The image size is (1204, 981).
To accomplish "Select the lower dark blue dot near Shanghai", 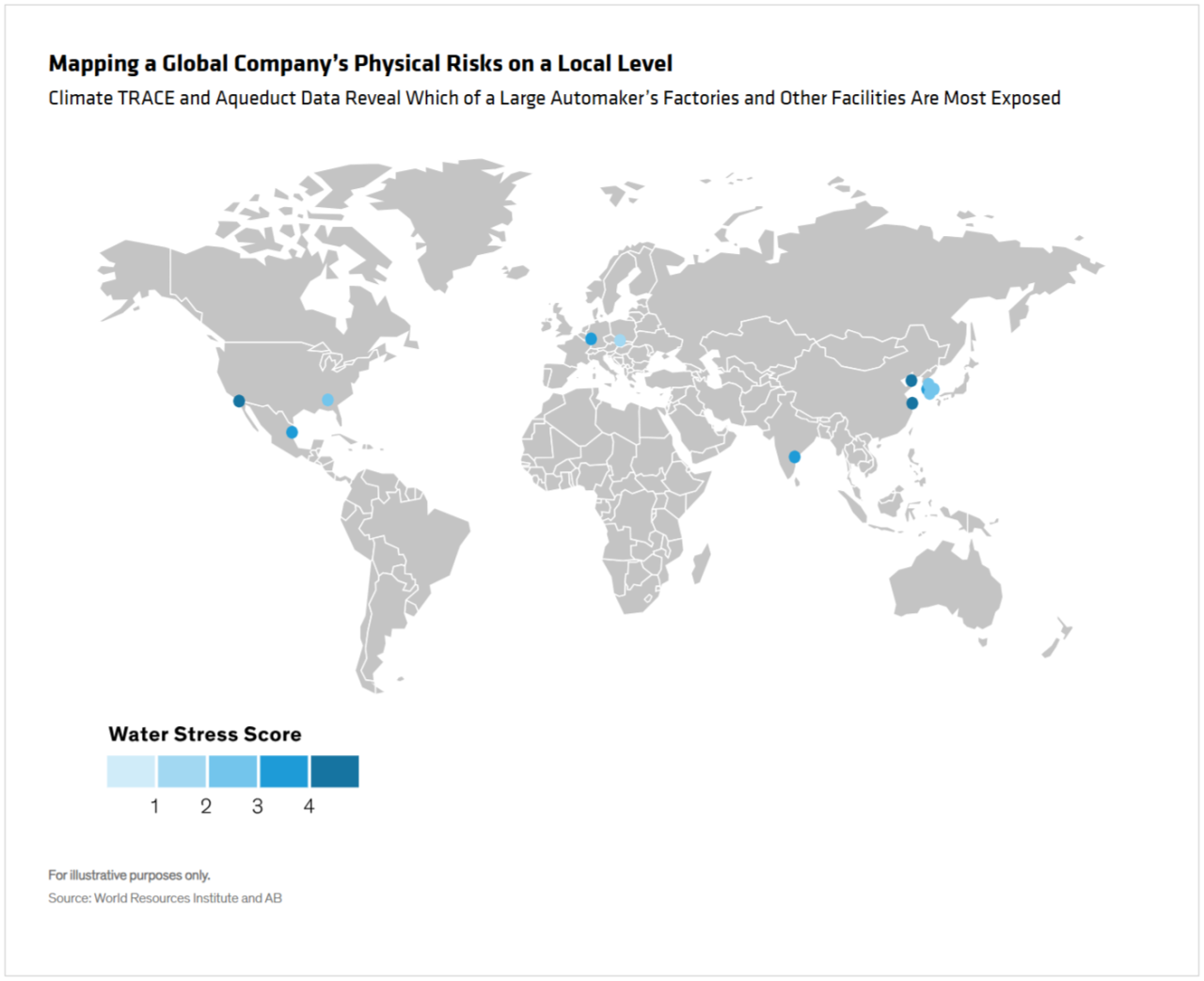I will (x=911, y=403).
